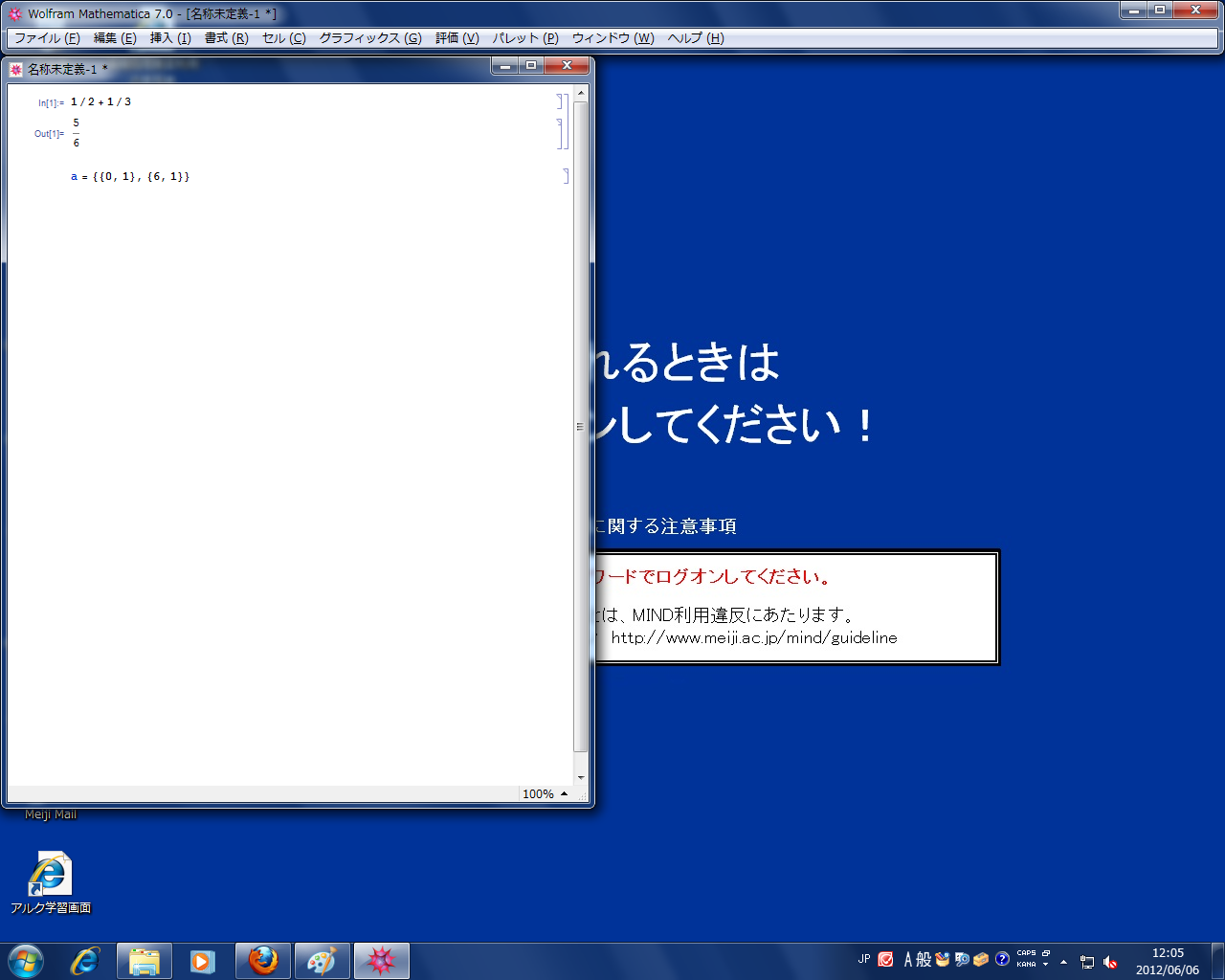Open the 編集 (E) menu
This screenshot has width=1225, height=980.
point(115,38)
